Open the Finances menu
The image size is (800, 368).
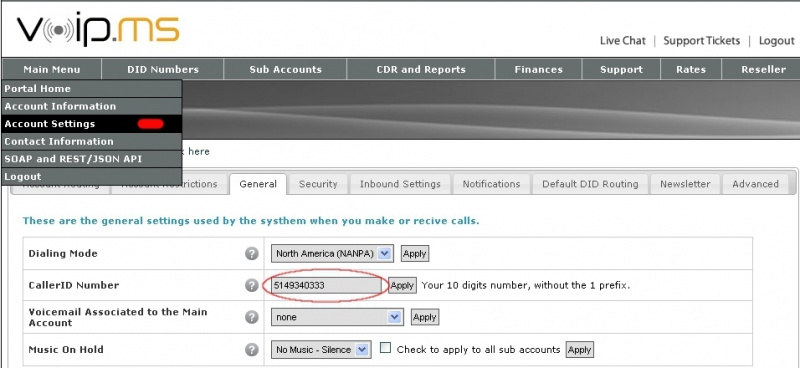538,69
